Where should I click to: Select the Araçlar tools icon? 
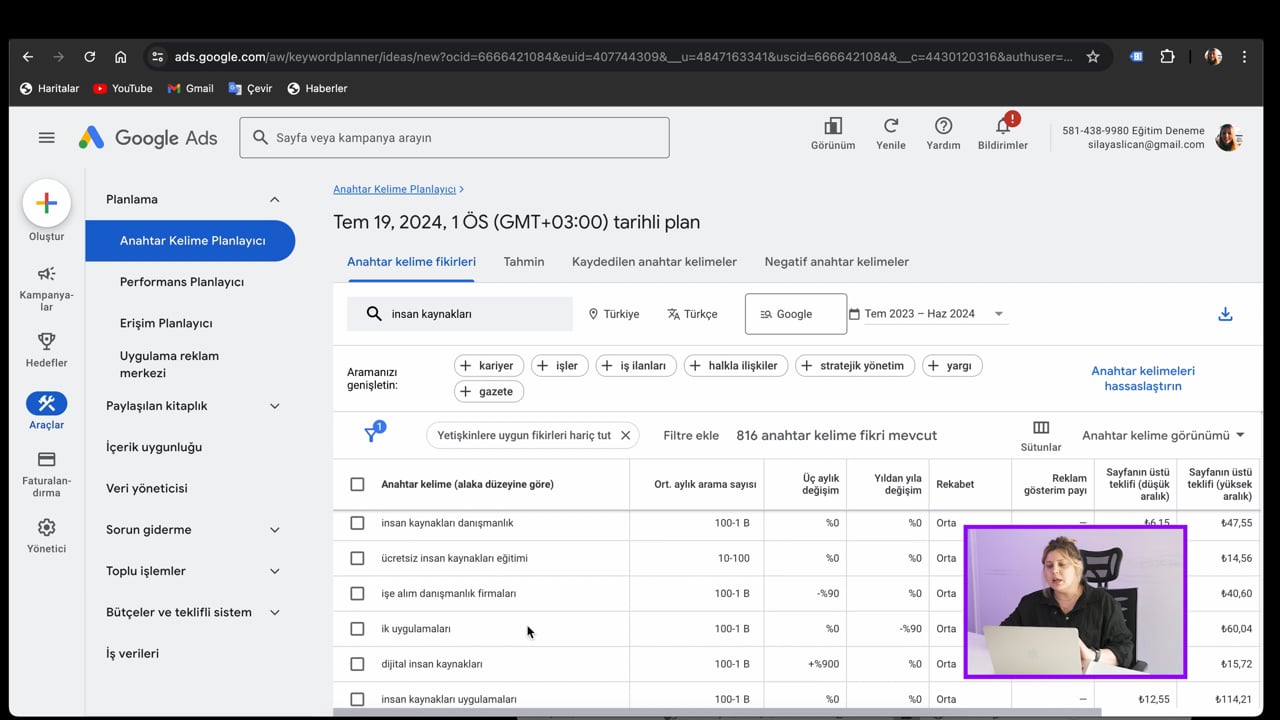click(47, 404)
